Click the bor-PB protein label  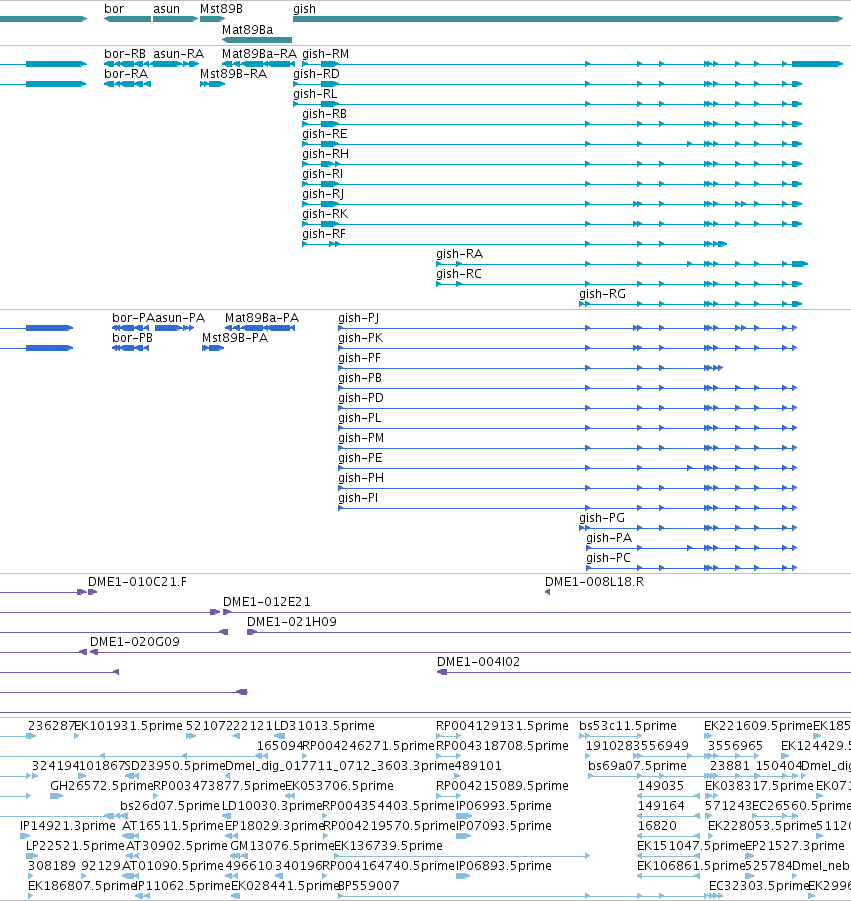pyautogui.click(x=132, y=338)
